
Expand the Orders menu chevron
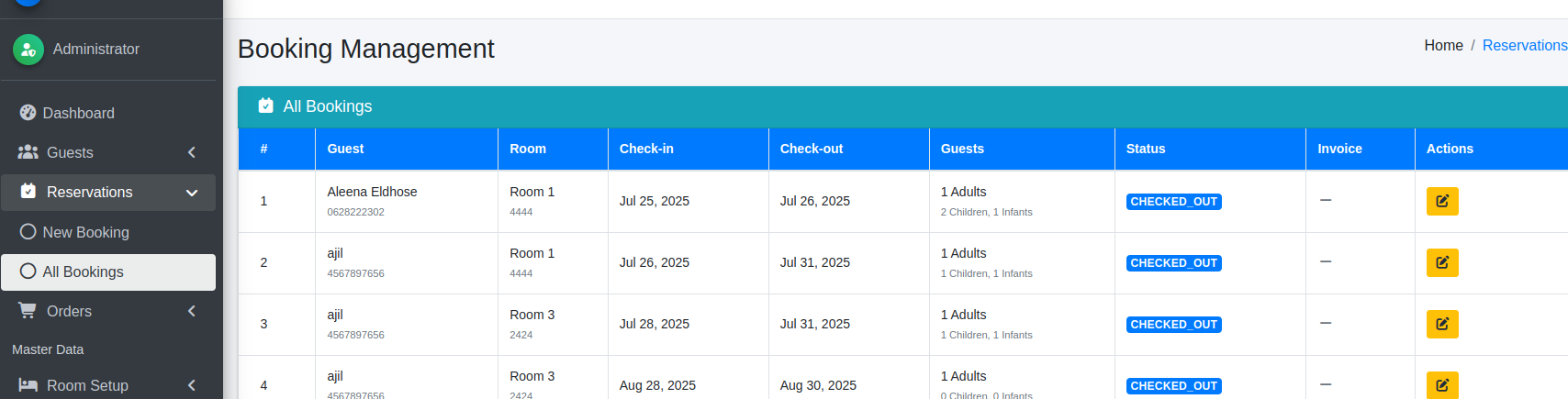pos(192,311)
